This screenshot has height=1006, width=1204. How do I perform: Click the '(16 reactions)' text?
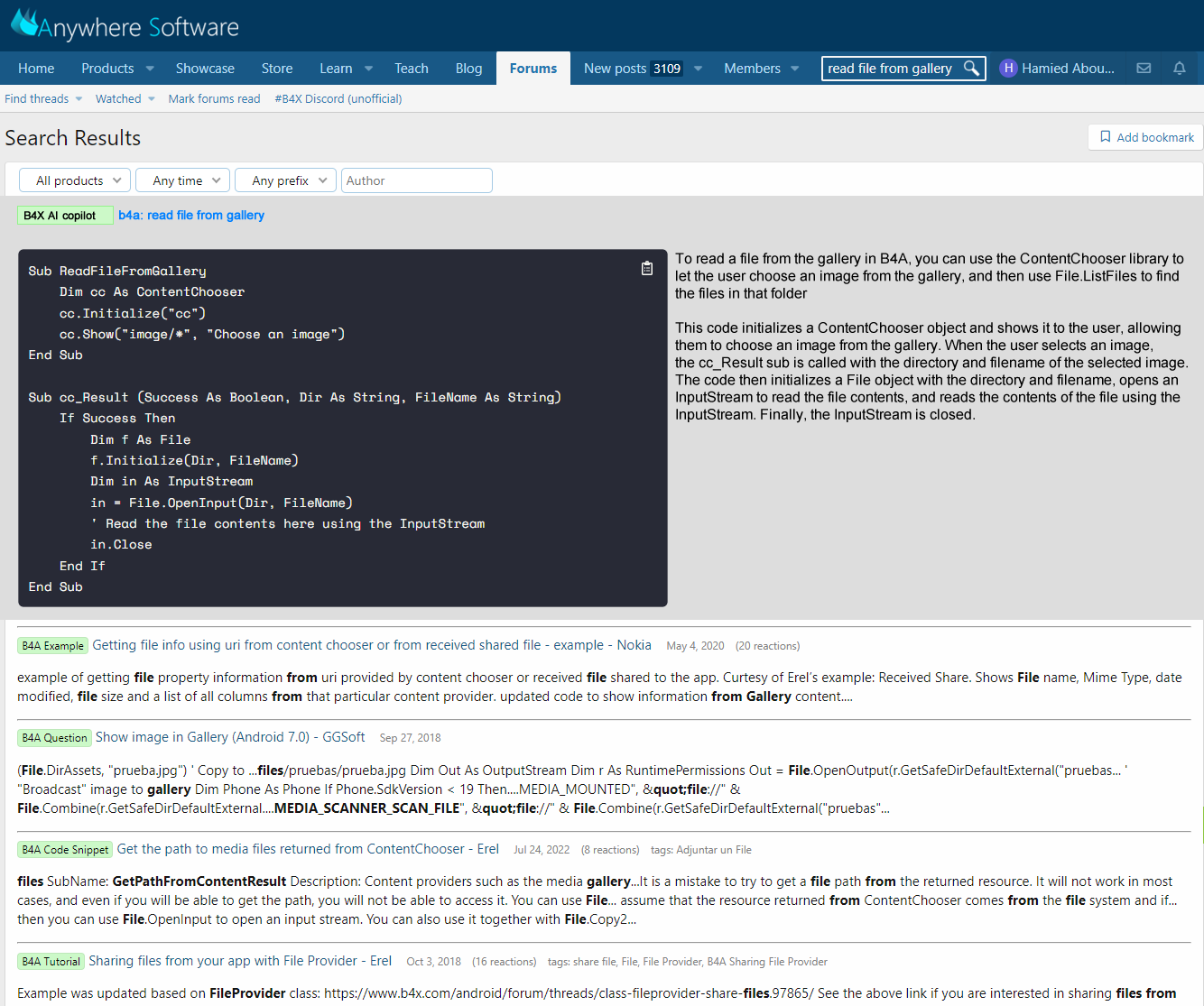[x=505, y=962]
